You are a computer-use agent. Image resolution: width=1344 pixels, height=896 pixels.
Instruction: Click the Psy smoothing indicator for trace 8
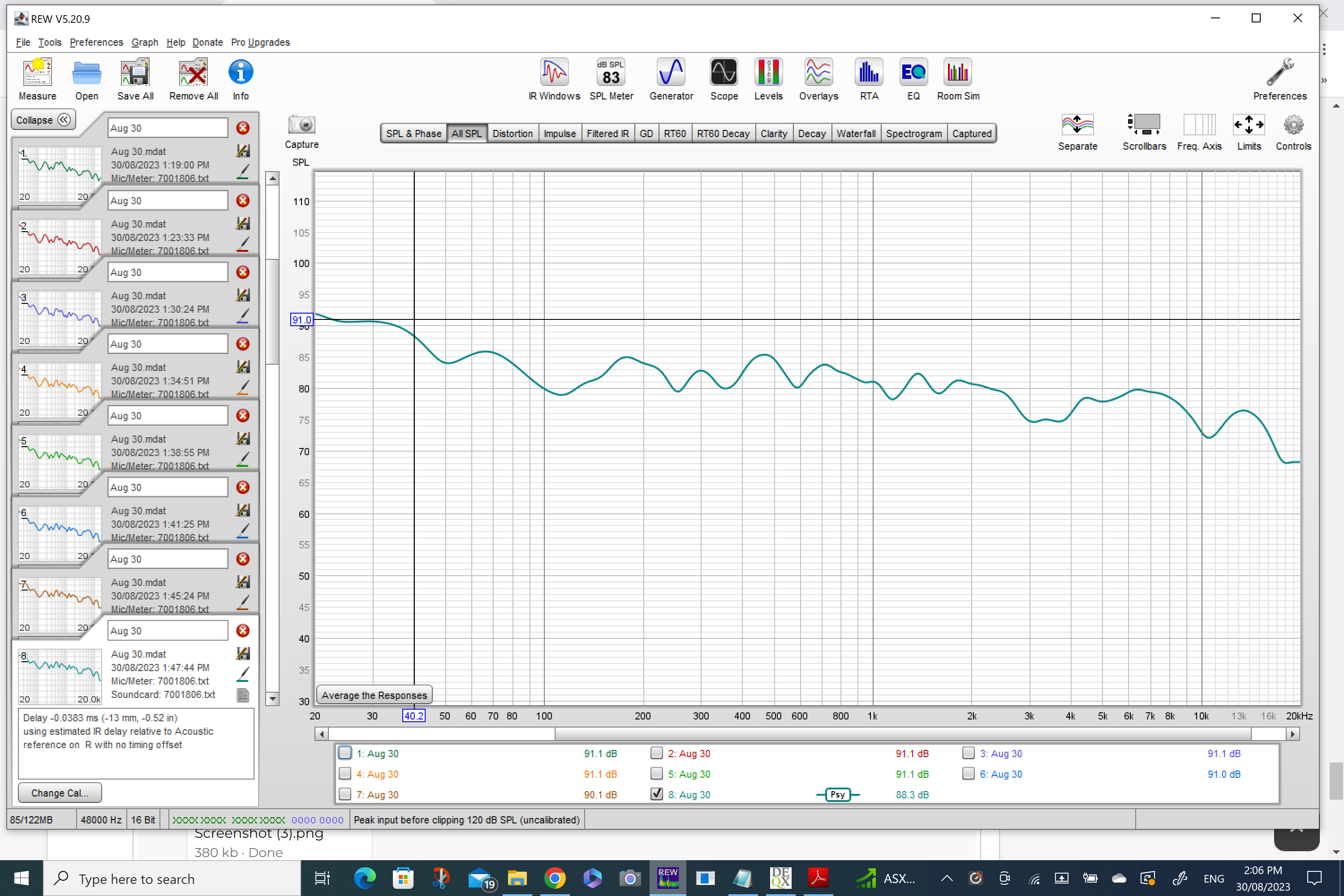point(838,794)
